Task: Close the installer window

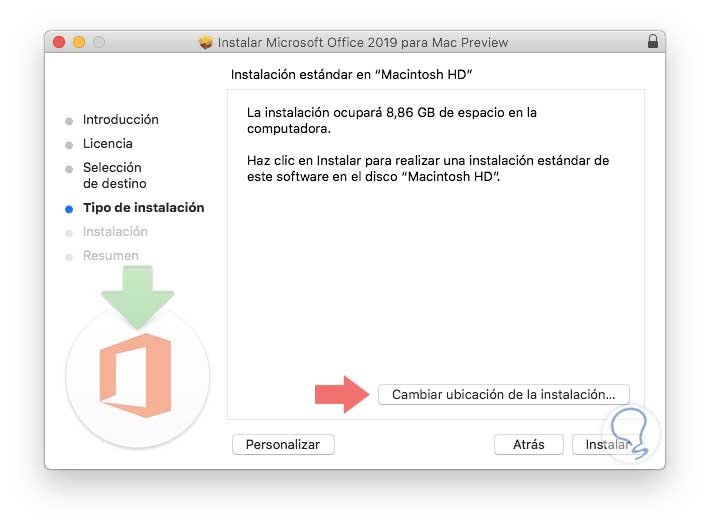Action: (59, 42)
